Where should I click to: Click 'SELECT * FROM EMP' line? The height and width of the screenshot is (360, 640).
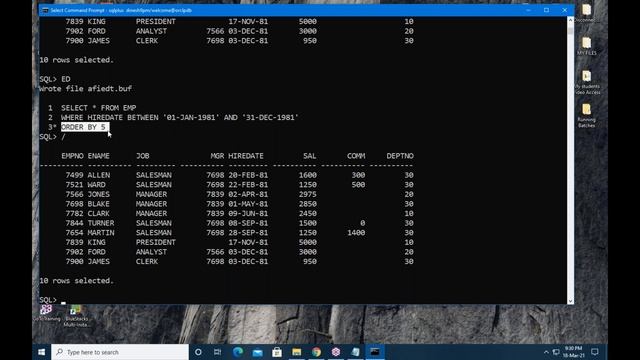[99, 108]
